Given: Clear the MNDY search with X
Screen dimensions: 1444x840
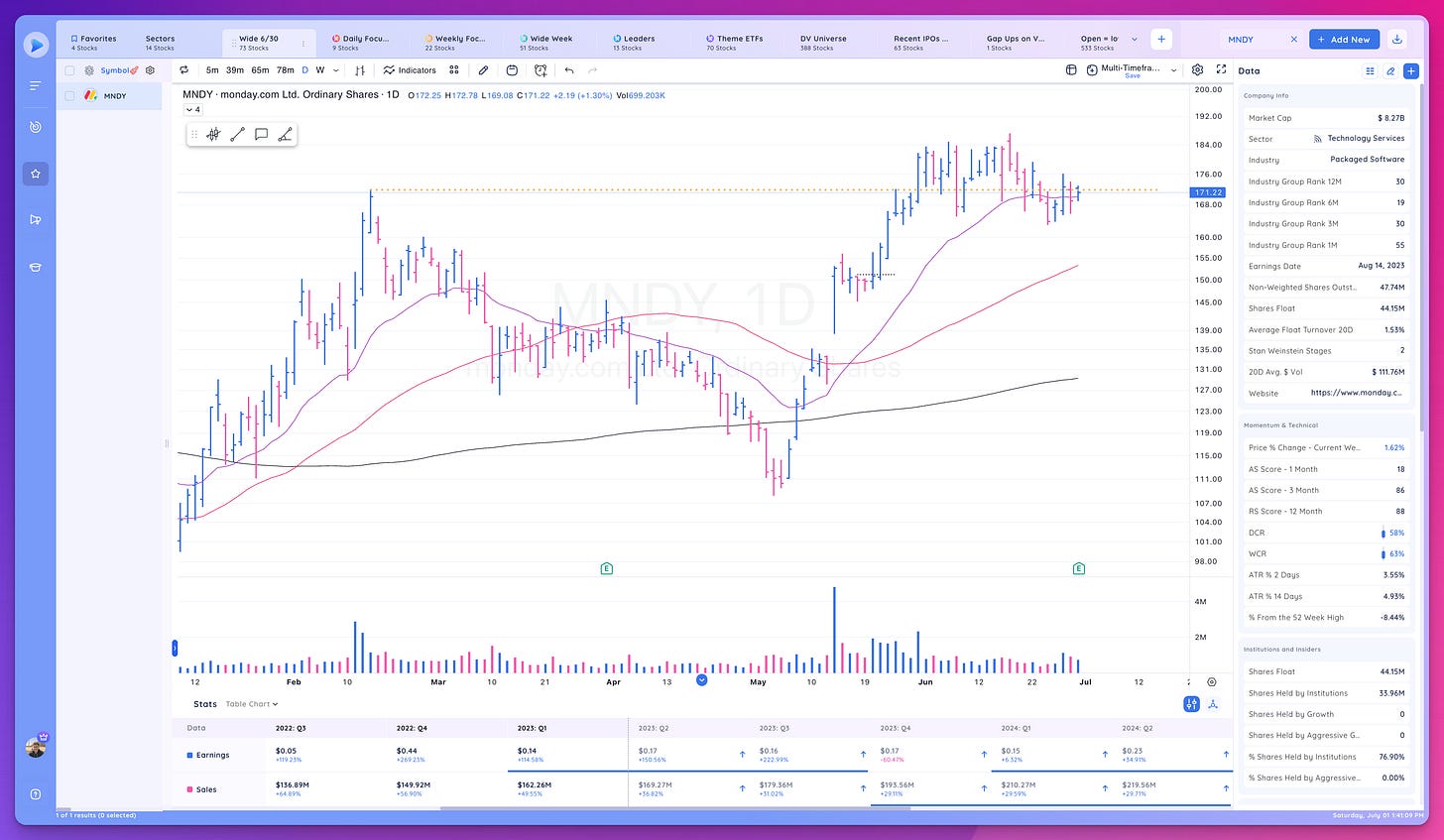Looking at the screenshot, I should (x=1293, y=40).
